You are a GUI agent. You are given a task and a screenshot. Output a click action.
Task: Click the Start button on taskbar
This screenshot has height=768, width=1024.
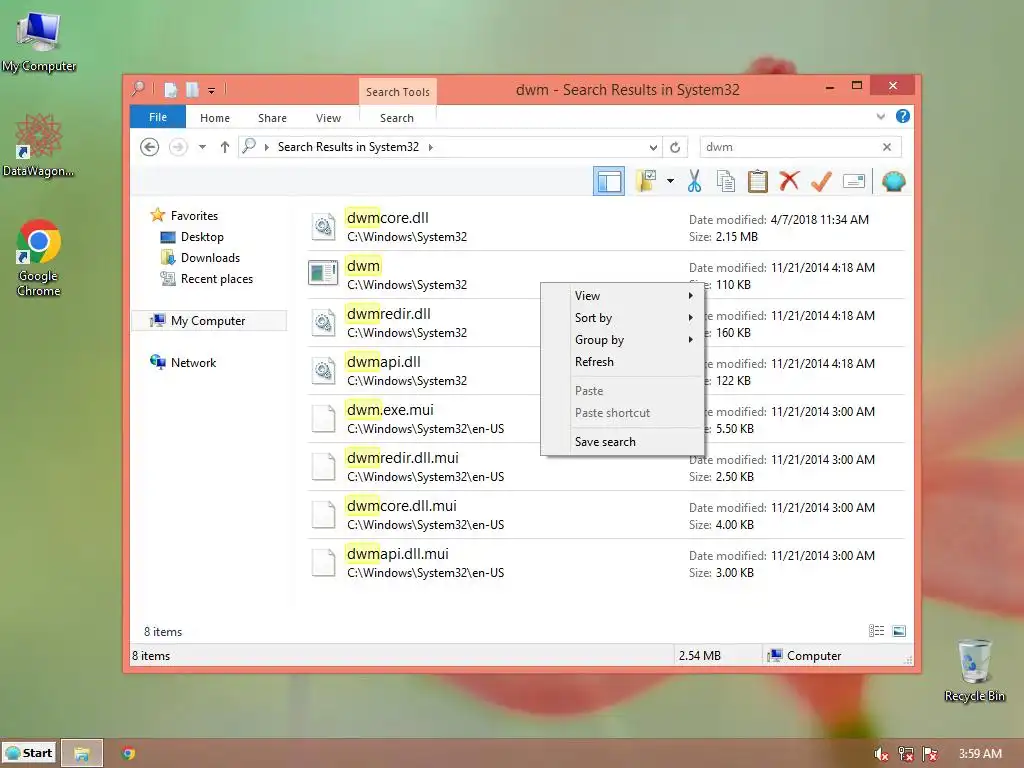click(x=29, y=753)
